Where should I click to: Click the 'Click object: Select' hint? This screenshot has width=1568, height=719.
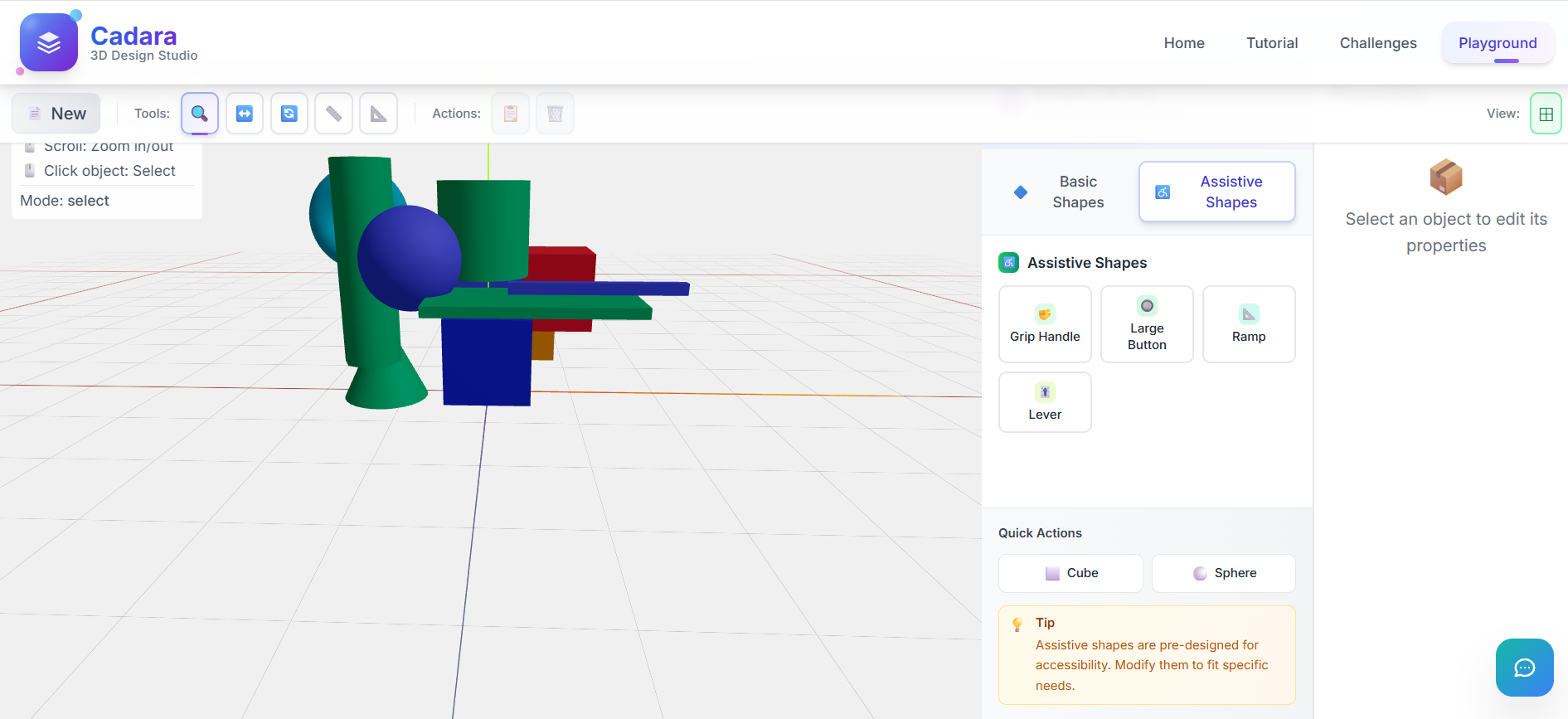tap(109, 171)
